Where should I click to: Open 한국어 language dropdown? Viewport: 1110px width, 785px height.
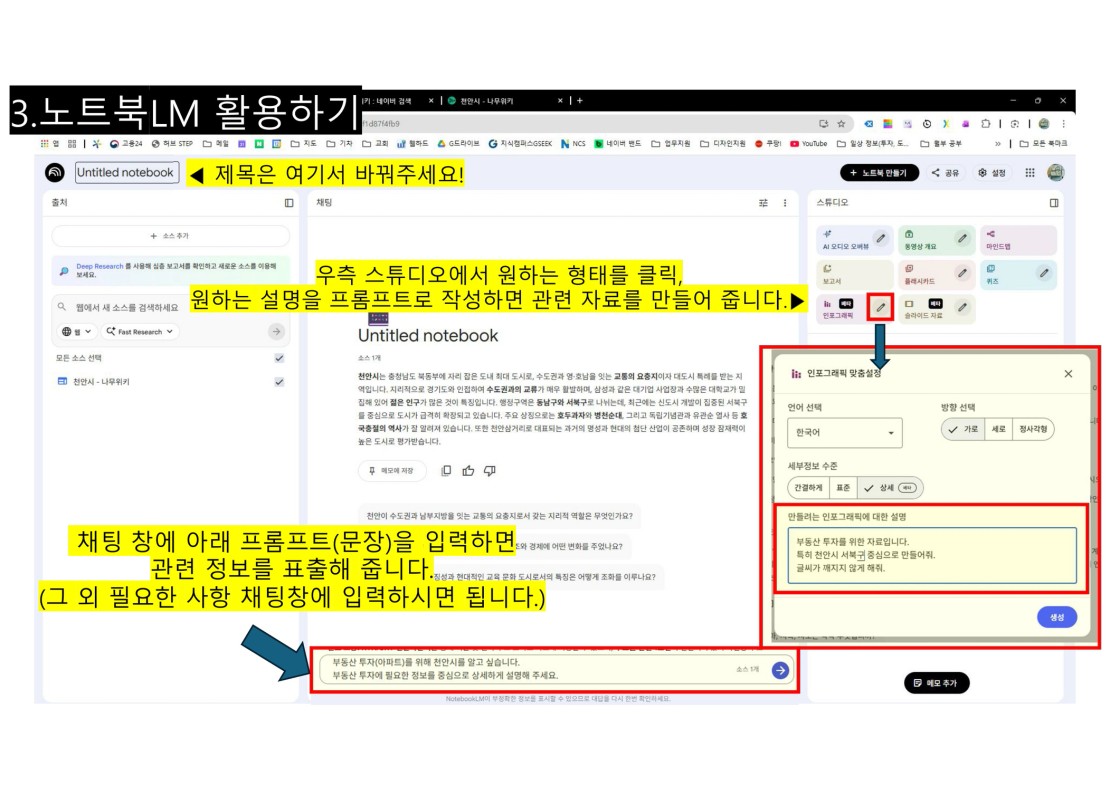(x=845, y=432)
